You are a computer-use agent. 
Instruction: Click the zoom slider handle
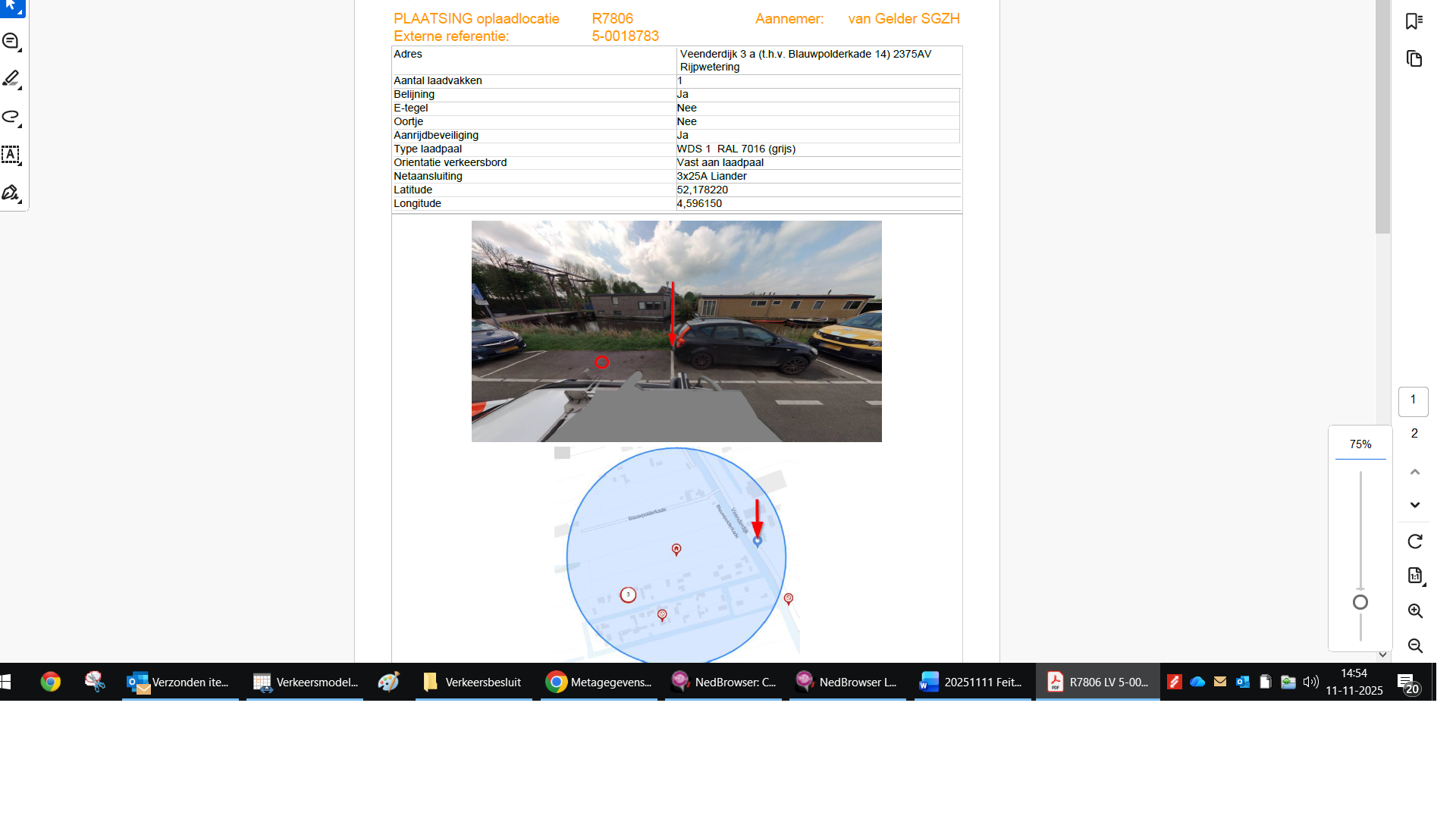(1360, 602)
